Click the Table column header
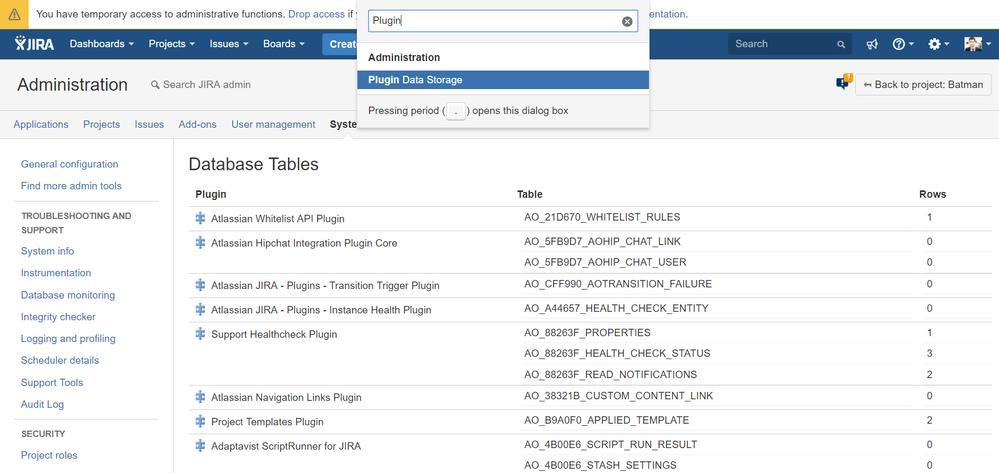Image resolution: width=999 pixels, height=473 pixels. point(530,194)
